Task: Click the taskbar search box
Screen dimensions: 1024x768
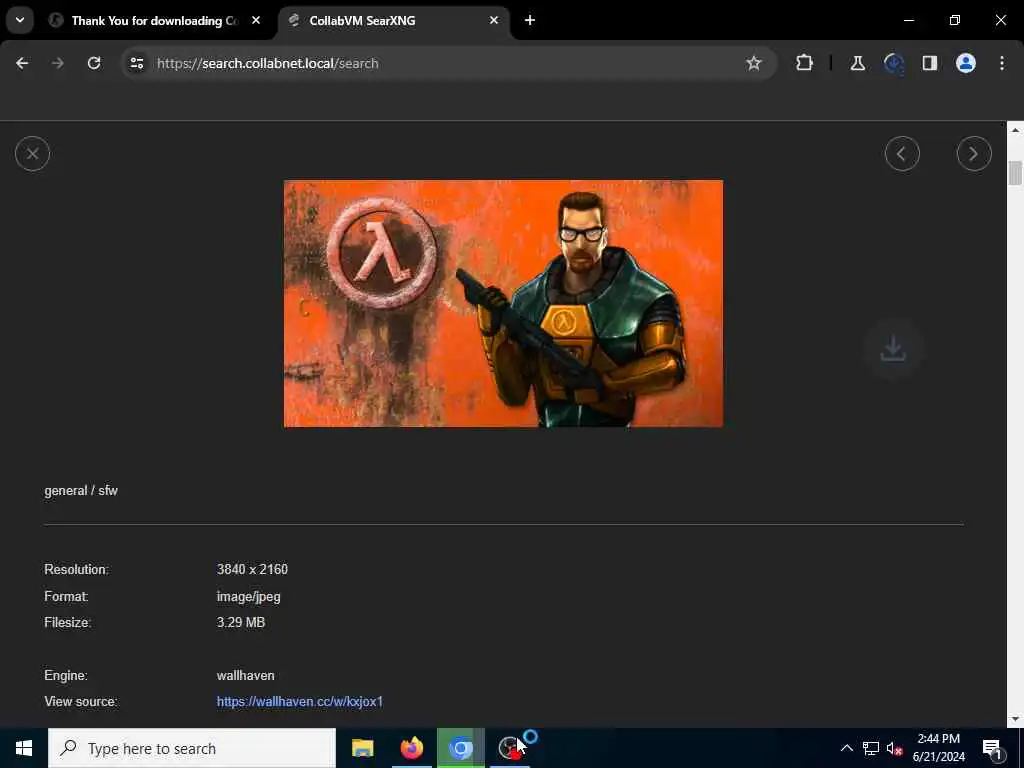Action: click(x=192, y=748)
